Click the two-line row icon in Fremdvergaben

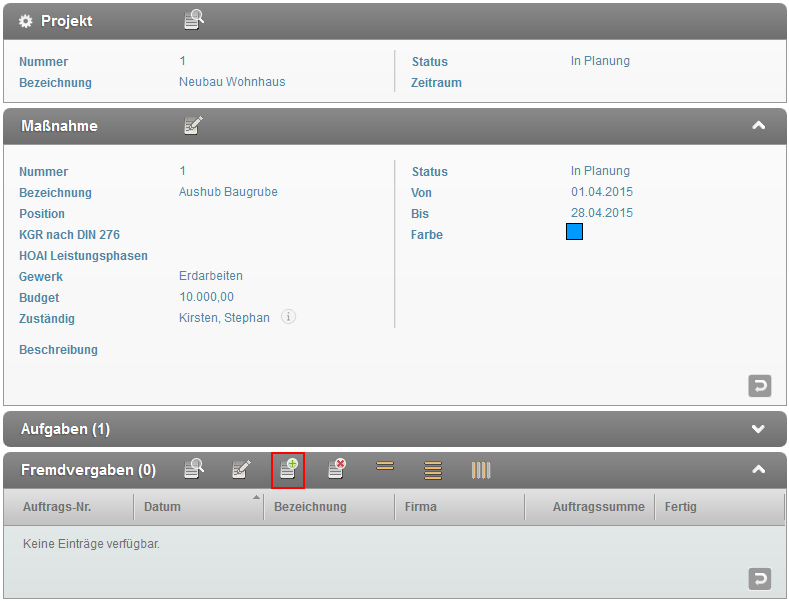[385, 466]
